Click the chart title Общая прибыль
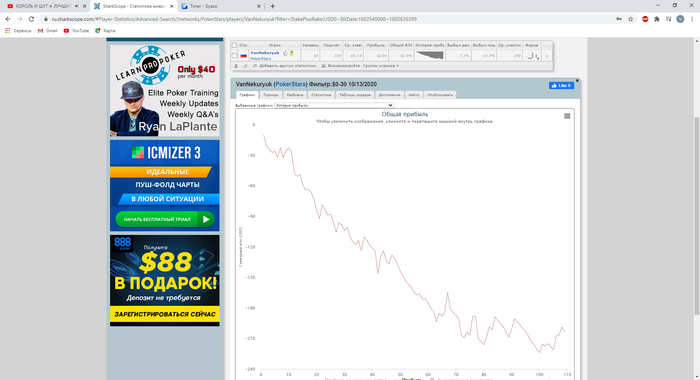Viewport: 700px width, 380px height. click(404, 114)
